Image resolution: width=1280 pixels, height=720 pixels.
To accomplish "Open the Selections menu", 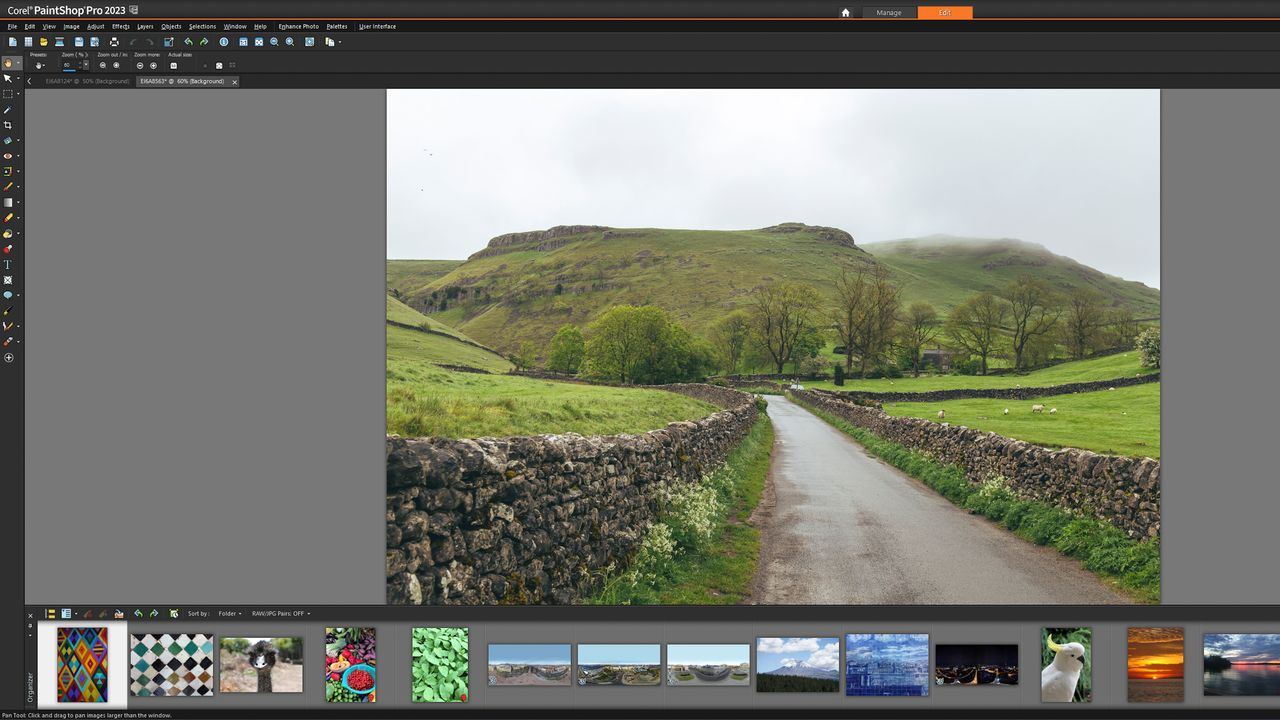I will pyautogui.click(x=202, y=26).
